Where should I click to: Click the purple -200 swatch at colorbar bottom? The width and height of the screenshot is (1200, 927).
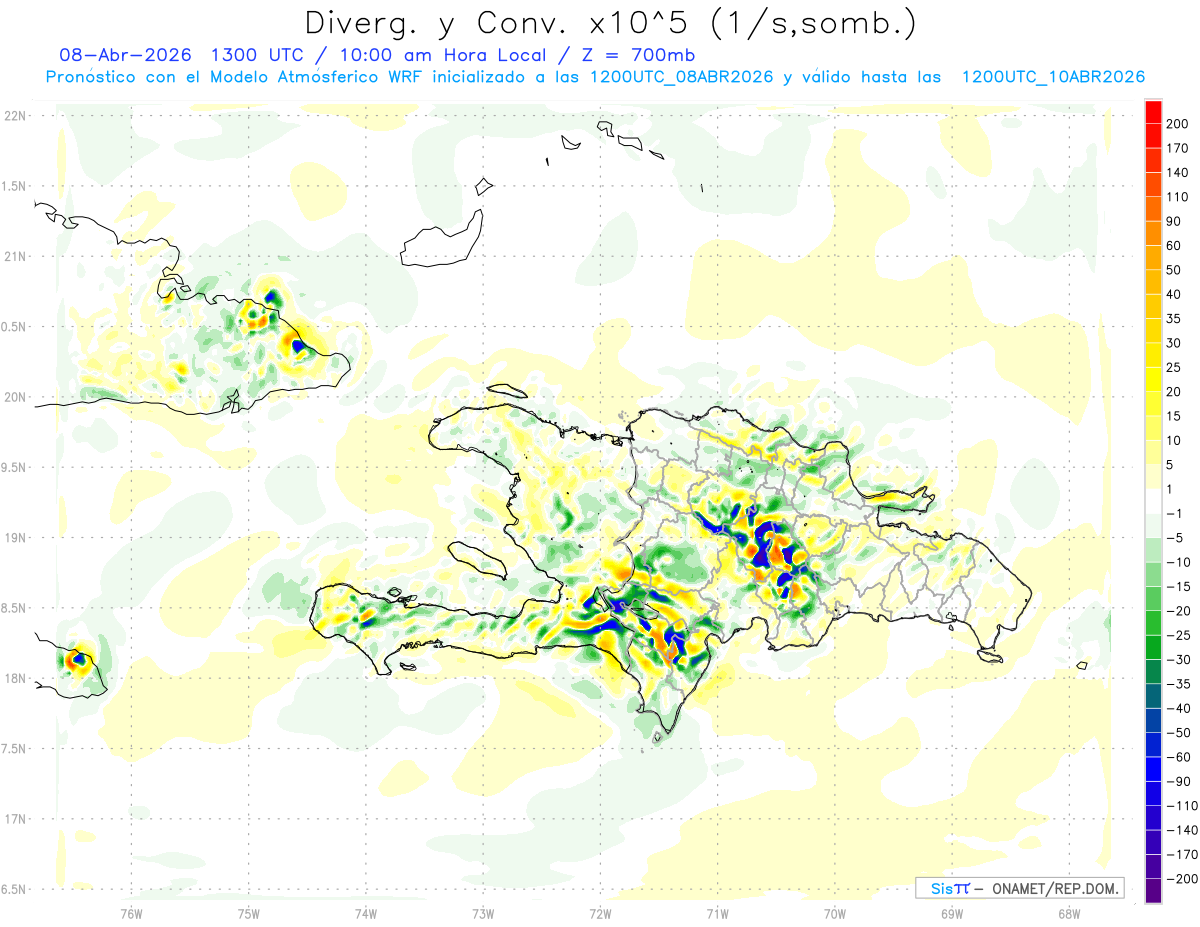click(x=1153, y=890)
